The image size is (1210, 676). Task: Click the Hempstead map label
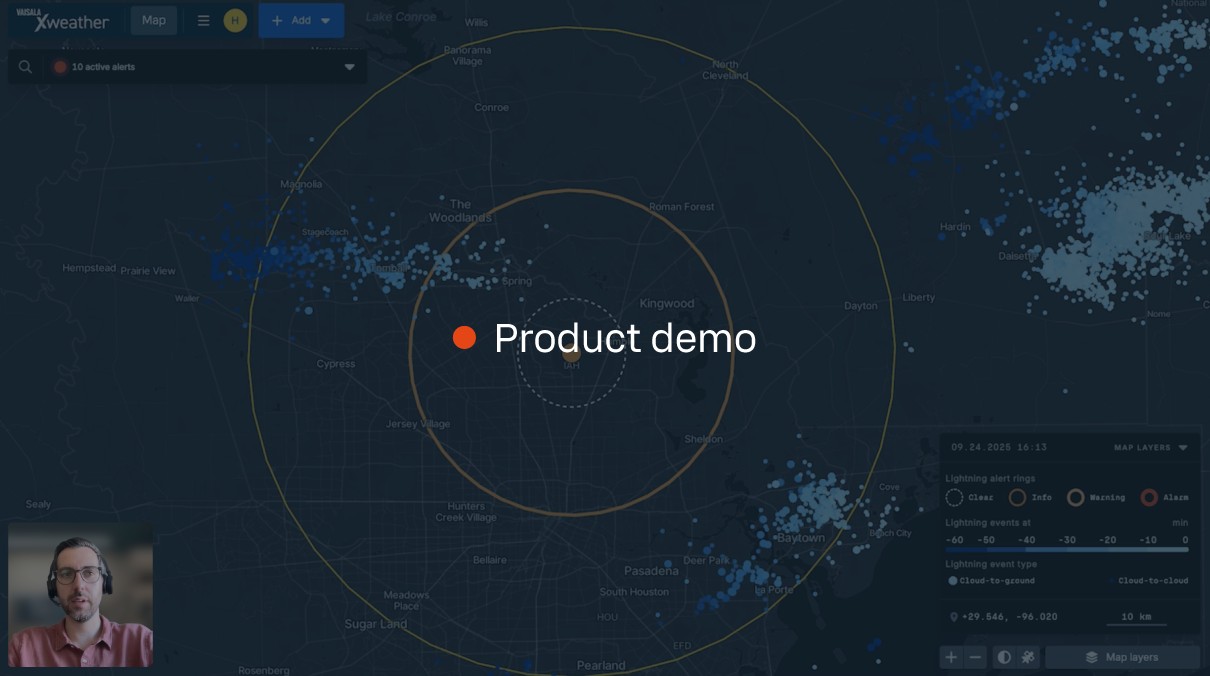point(89,269)
